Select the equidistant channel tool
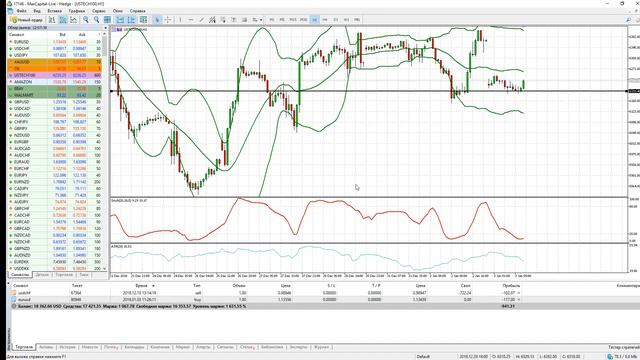Image resolution: width=640 pixels, height=360 pixels. 212,20
